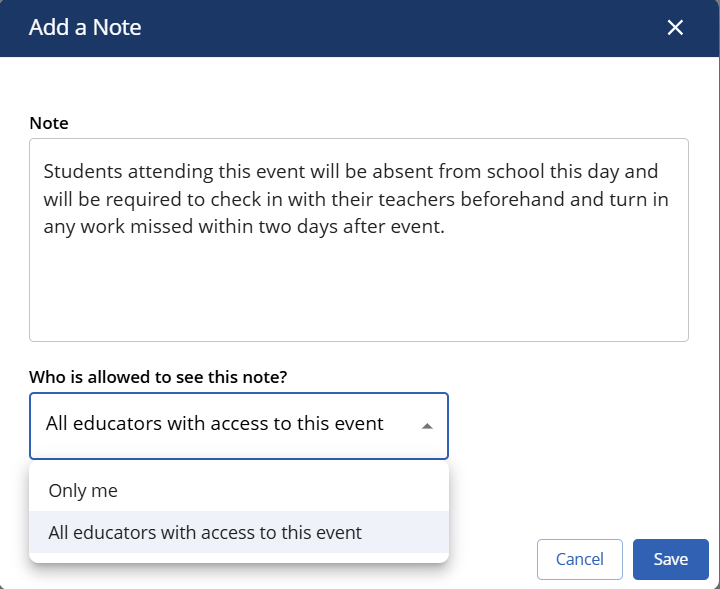Viewport: 720px width, 589px height.
Task: Save the note
Action: click(670, 560)
